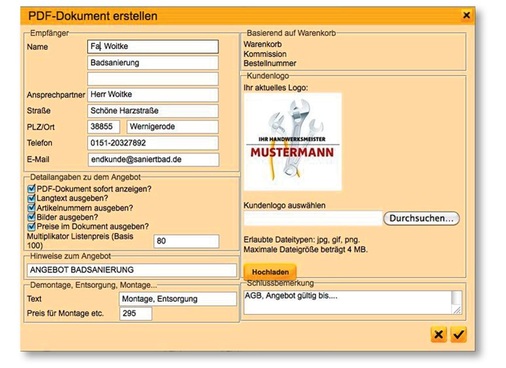Click the Schlussbemerkung textarea scrollbar

point(457,298)
